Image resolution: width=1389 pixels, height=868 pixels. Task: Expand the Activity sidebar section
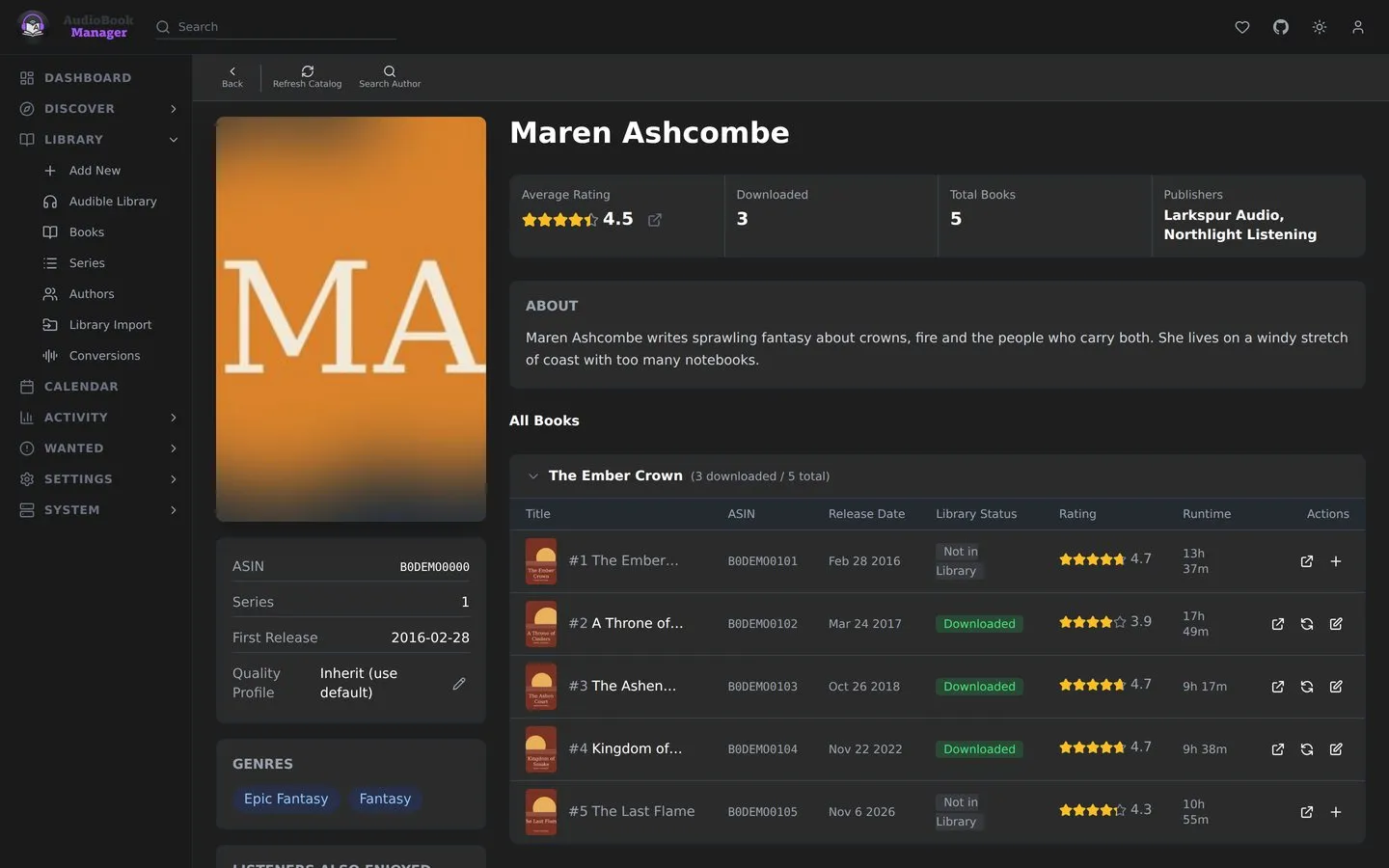[174, 418]
